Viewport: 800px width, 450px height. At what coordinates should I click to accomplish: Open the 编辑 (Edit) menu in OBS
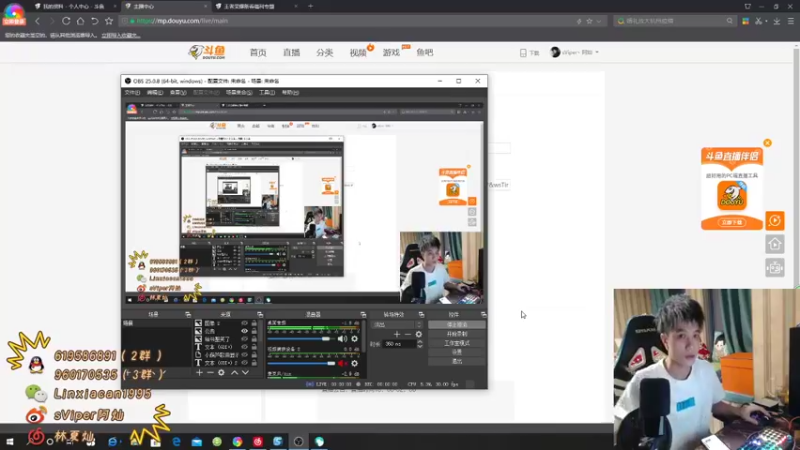click(x=155, y=92)
